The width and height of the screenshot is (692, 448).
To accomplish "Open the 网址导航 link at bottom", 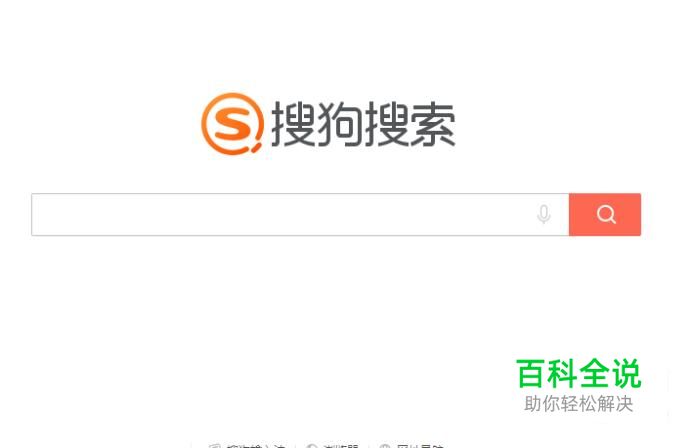I will point(419,446).
